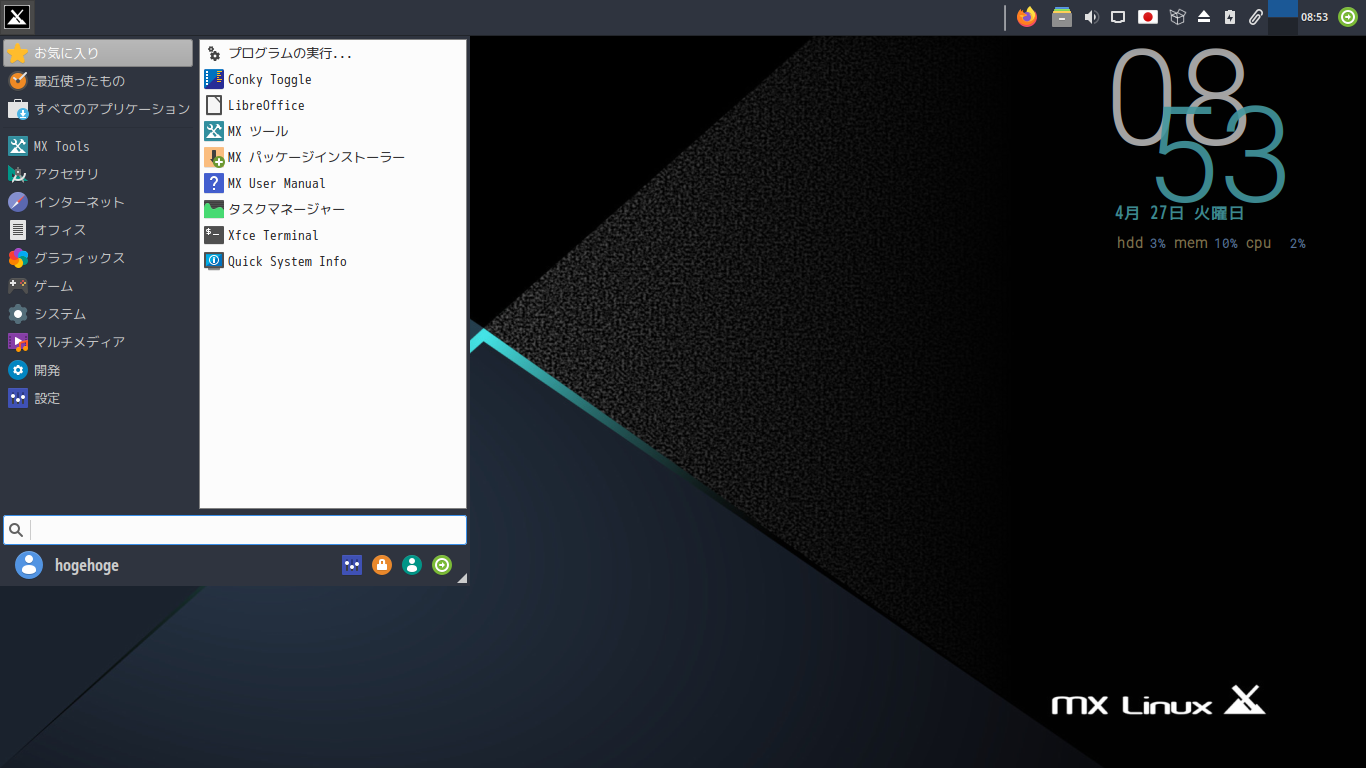Viewport: 1366px width, 768px height.
Task: Launch Xfce Terminal
Action: coord(333,235)
